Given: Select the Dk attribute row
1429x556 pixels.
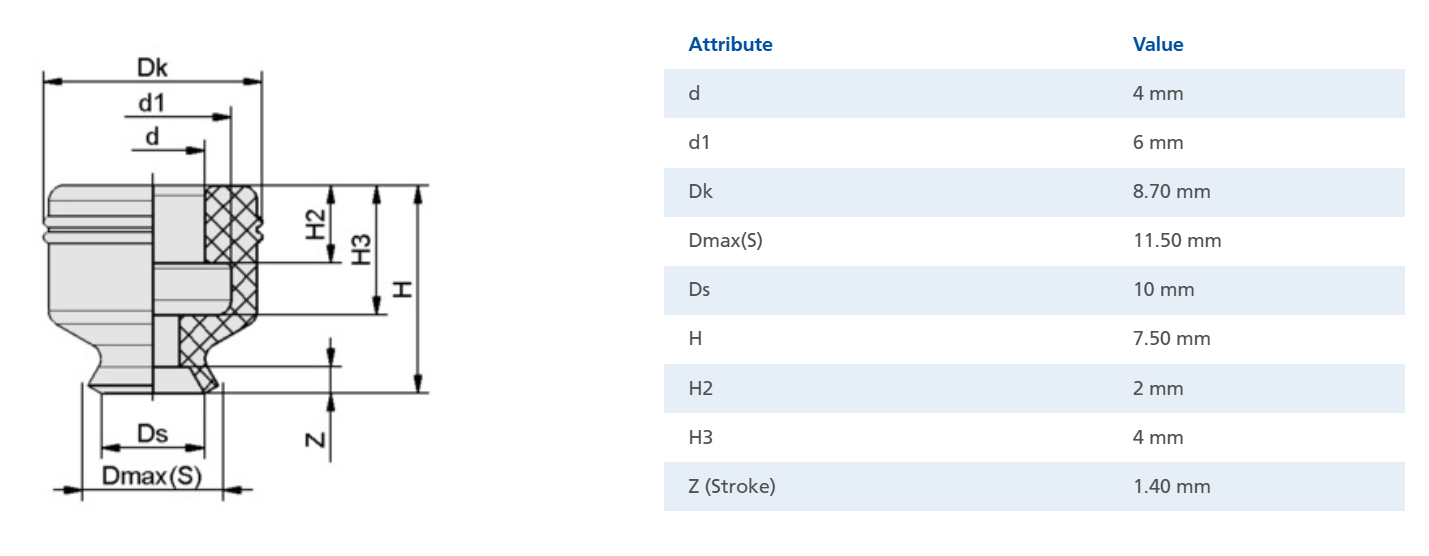Looking at the screenshot, I should point(1034,191).
